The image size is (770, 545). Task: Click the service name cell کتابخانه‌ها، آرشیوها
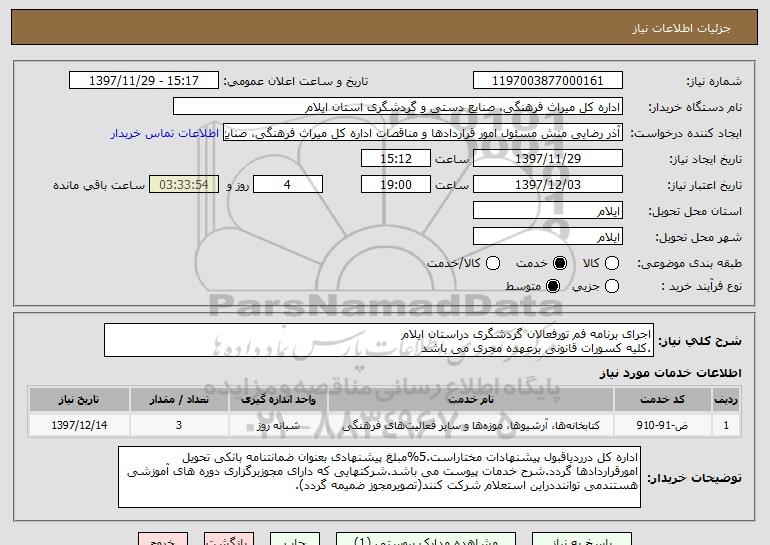tap(471, 425)
